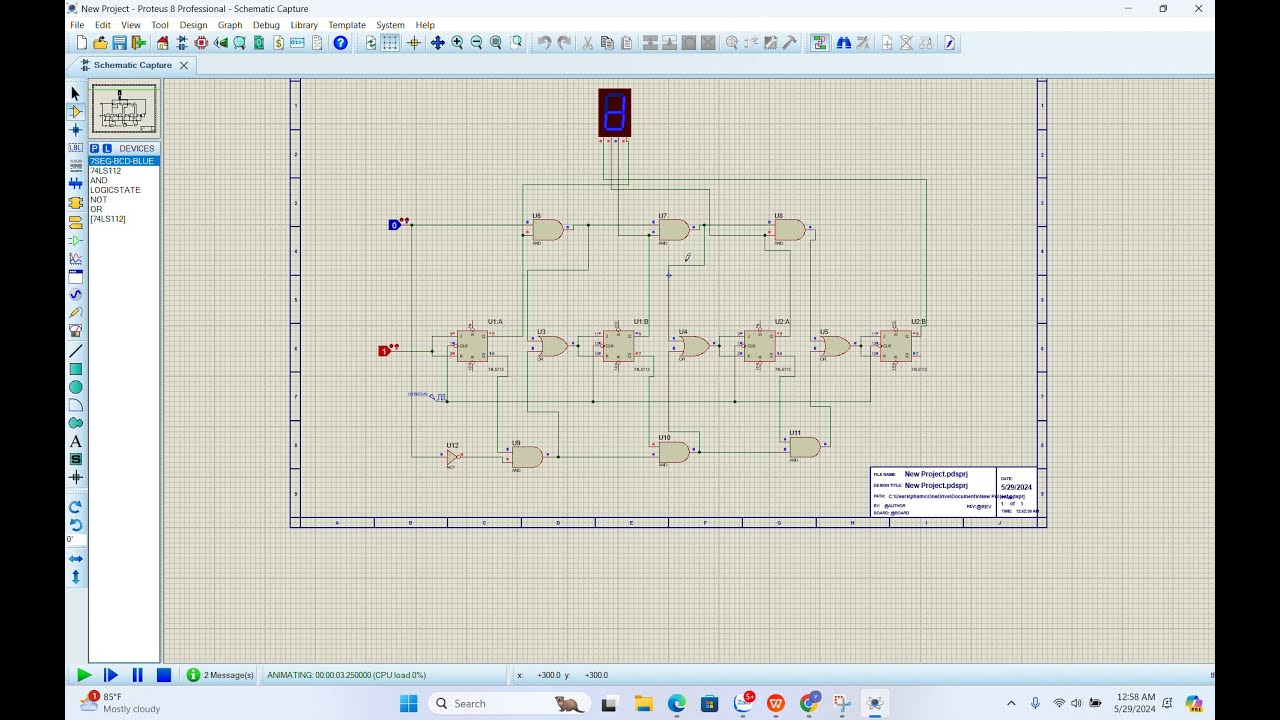This screenshot has height=720, width=1280.
Task: Click the rotation angle input field
Action: (x=76, y=539)
